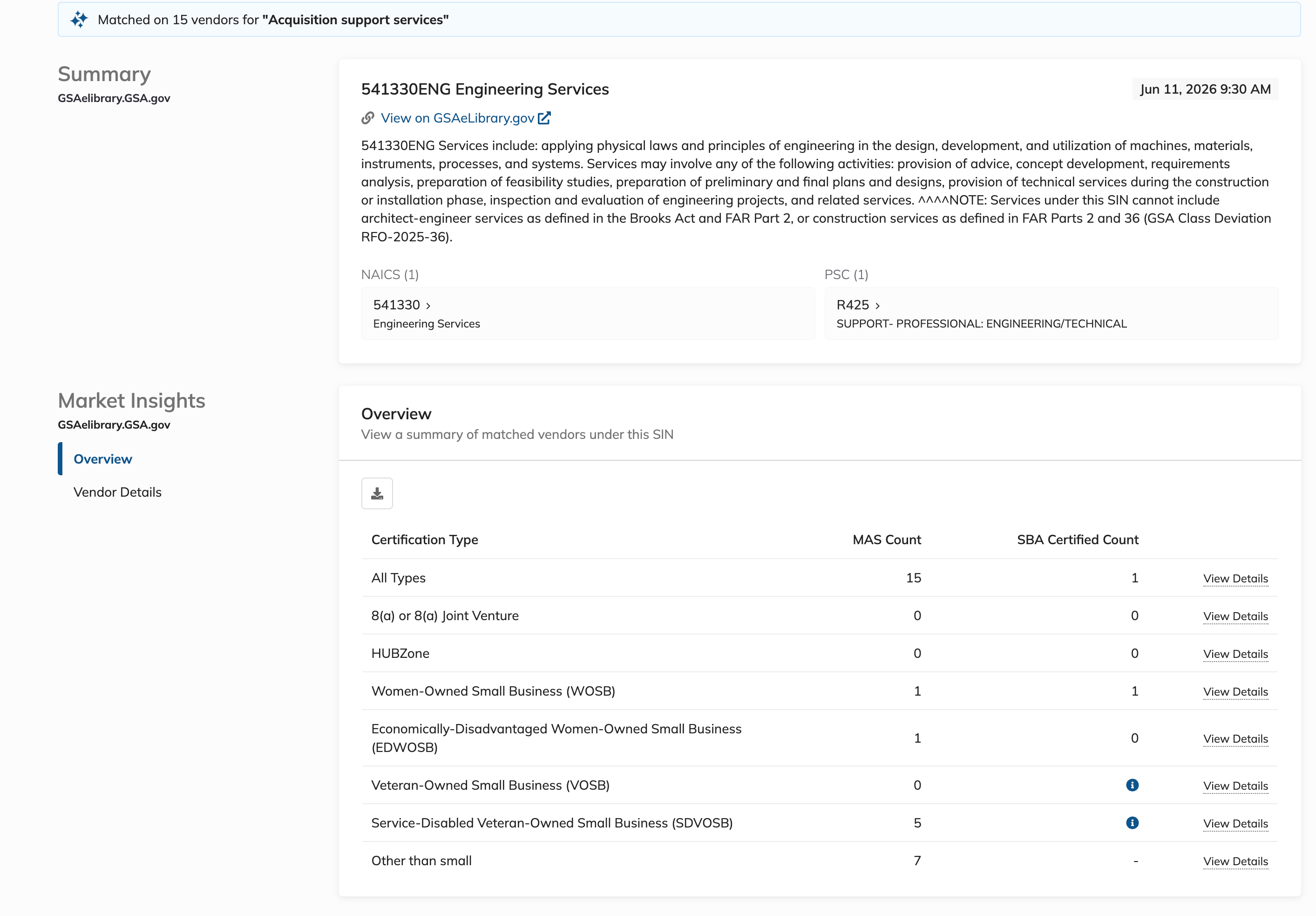
Task: Click the MAS Count column header
Action: 886,540
